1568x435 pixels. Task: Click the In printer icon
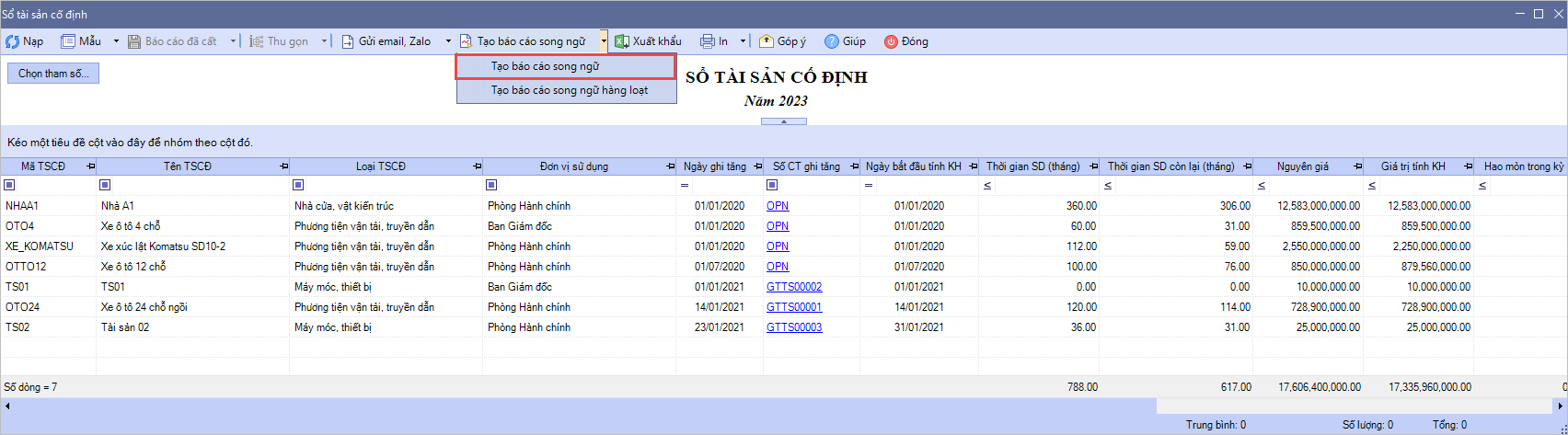tap(707, 41)
